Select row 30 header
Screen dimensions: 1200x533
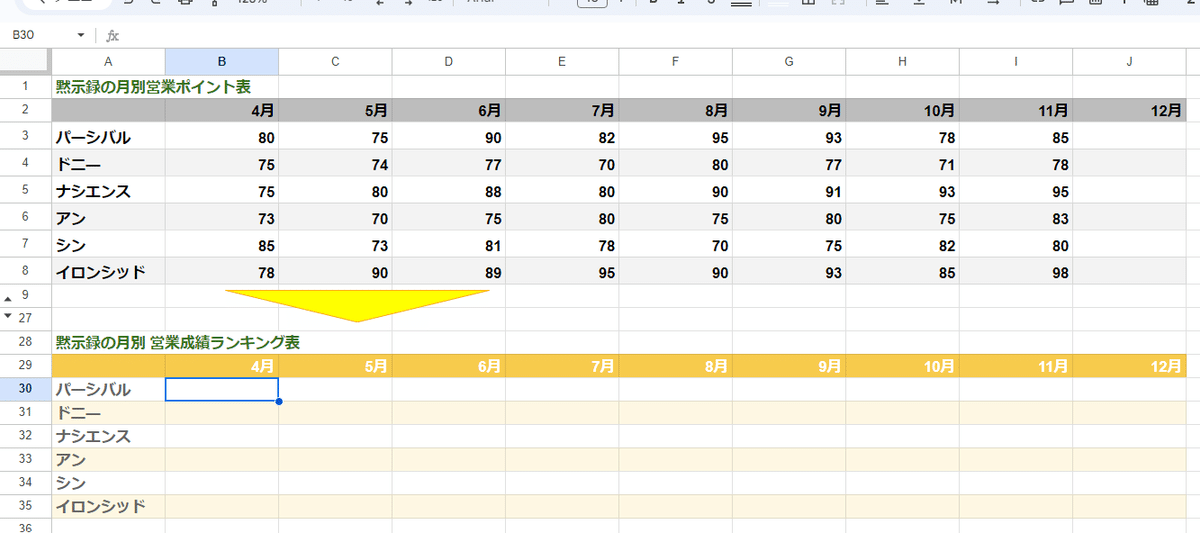(x=26, y=389)
